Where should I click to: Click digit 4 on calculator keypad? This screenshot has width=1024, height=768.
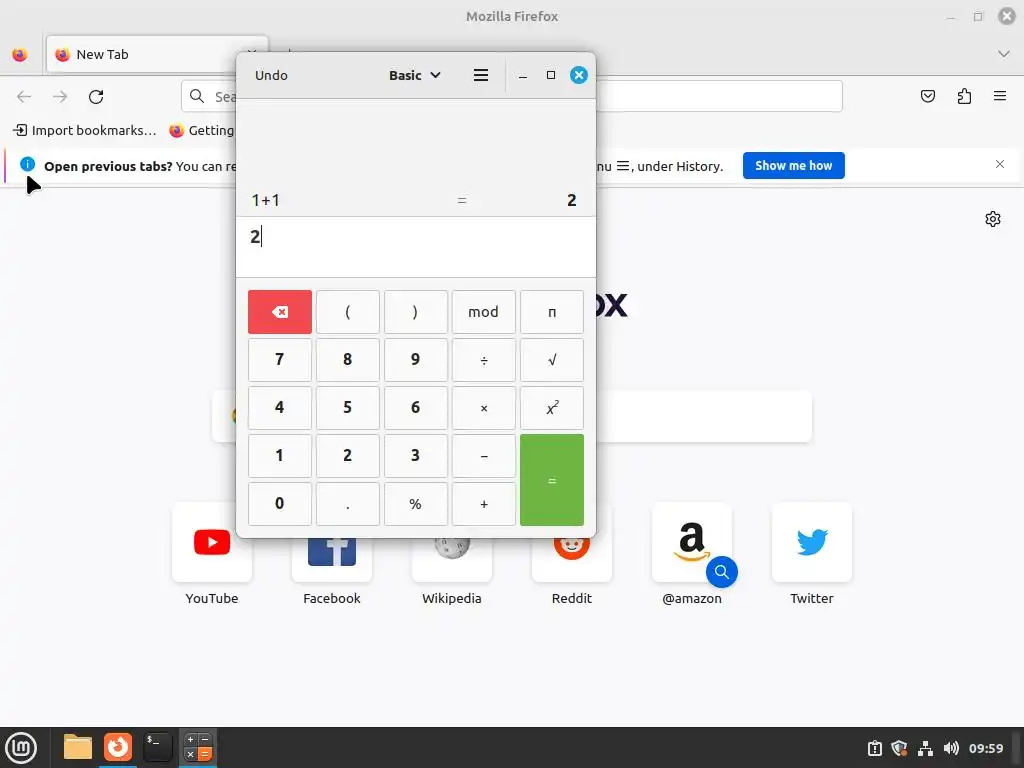(x=280, y=408)
